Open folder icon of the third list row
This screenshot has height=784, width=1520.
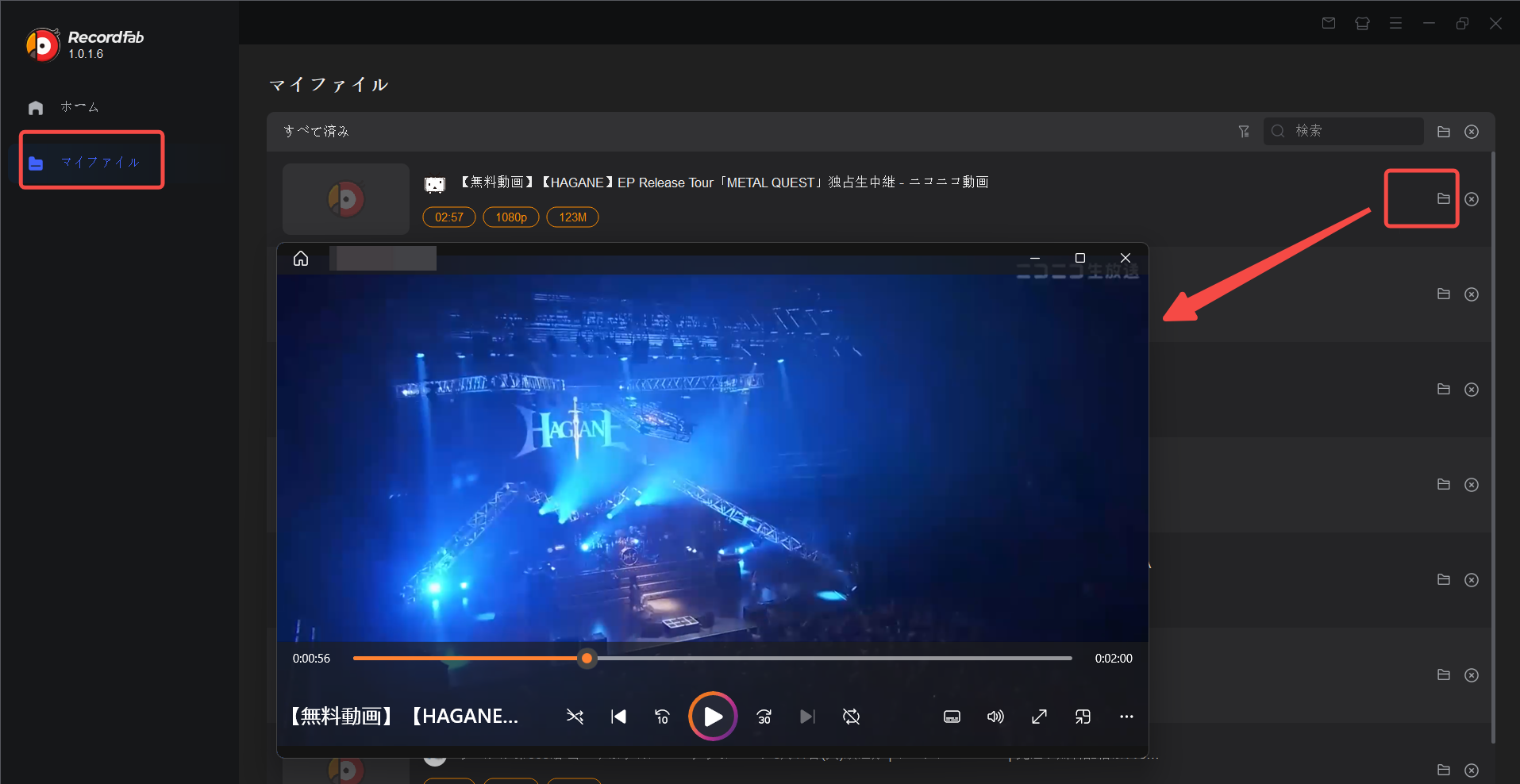[x=1444, y=389]
